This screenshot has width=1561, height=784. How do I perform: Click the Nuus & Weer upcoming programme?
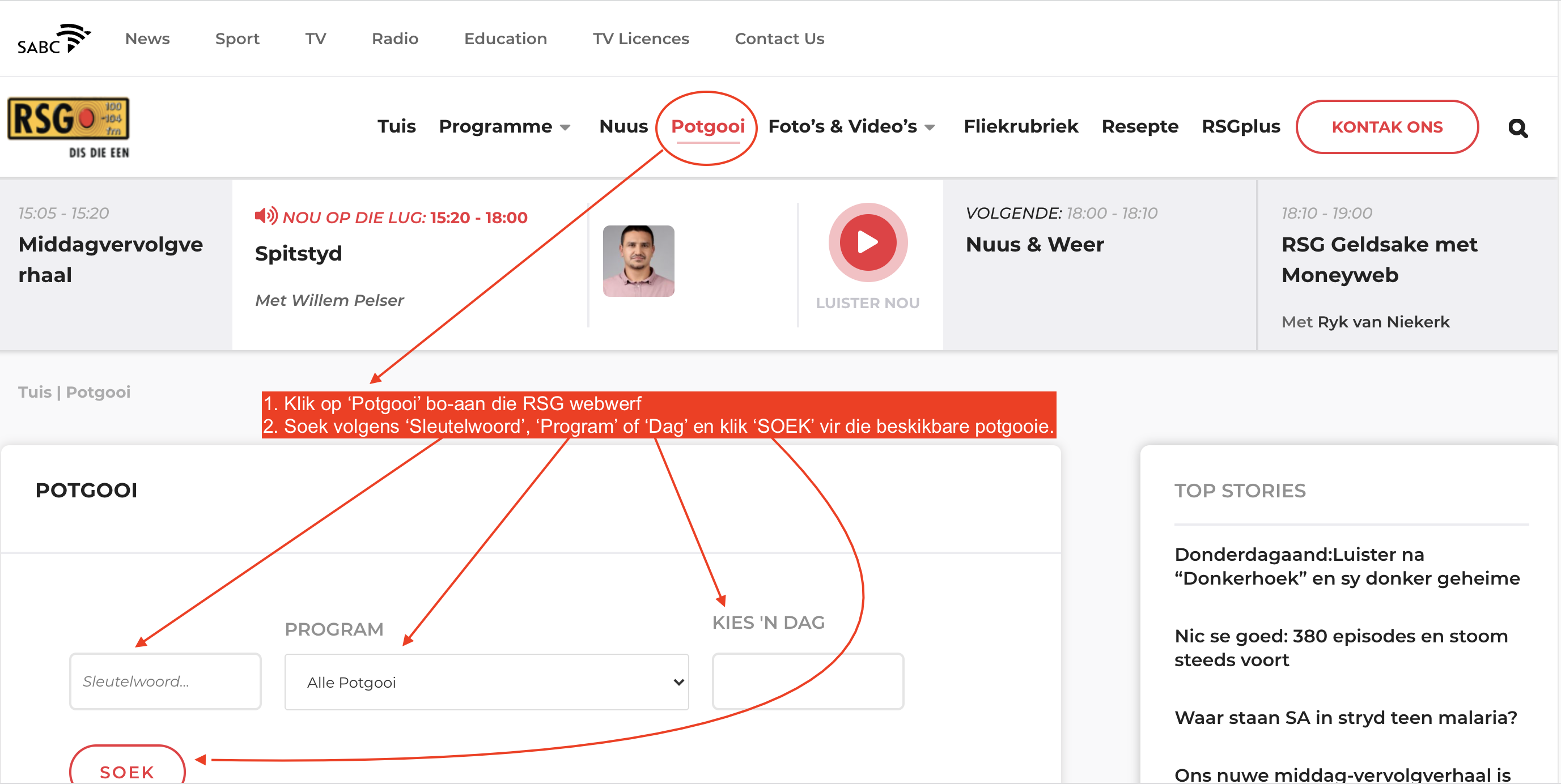pos(1034,244)
